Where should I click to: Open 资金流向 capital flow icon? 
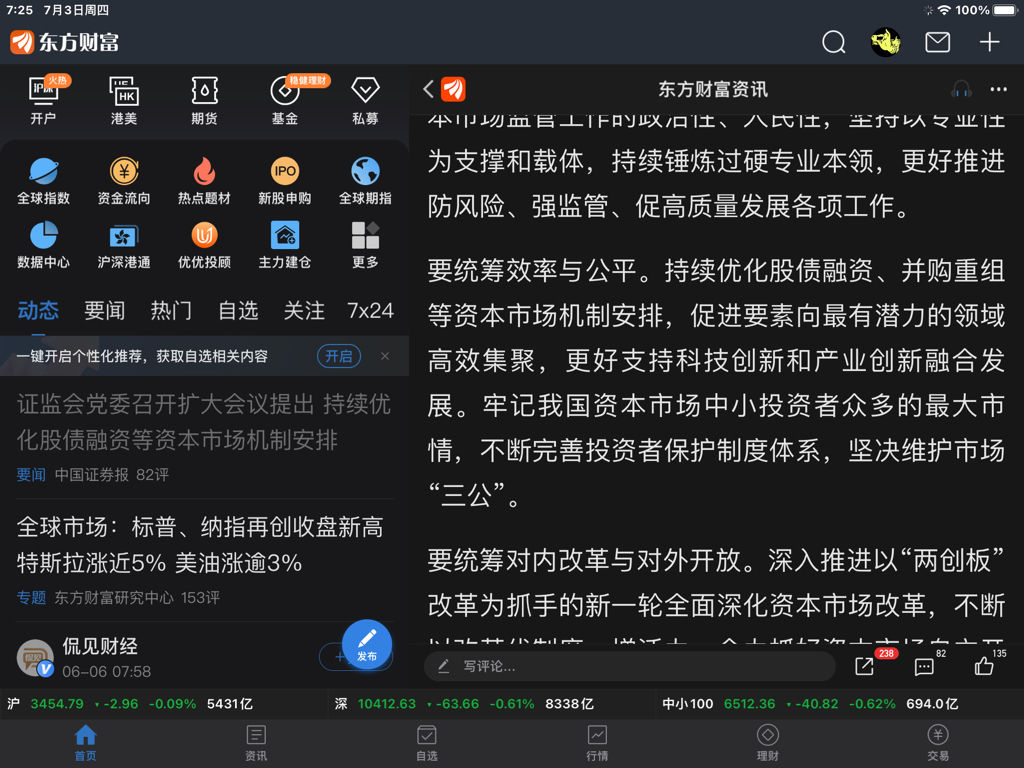124,181
